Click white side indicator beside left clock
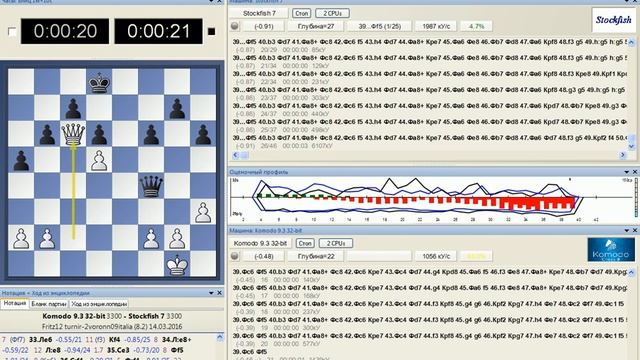 point(12,31)
